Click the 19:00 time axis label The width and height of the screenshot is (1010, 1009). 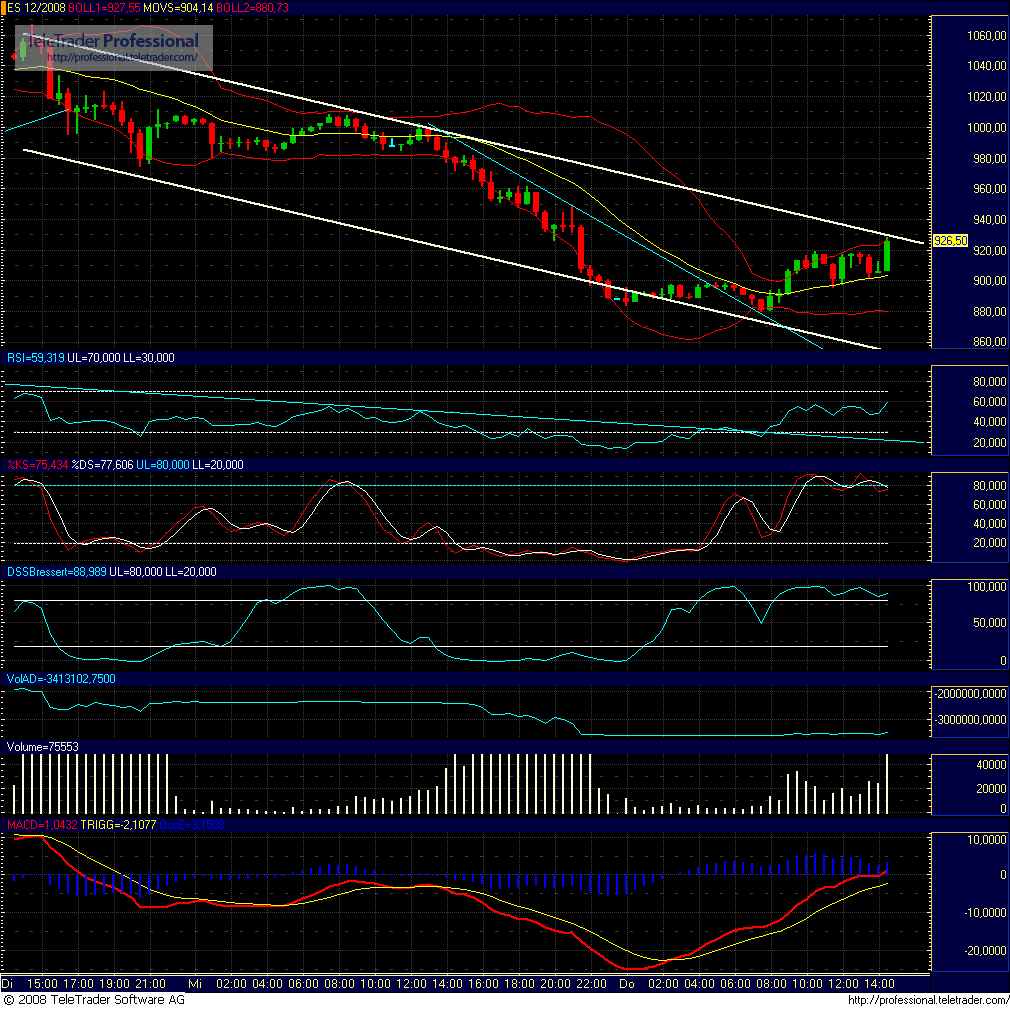click(115, 984)
